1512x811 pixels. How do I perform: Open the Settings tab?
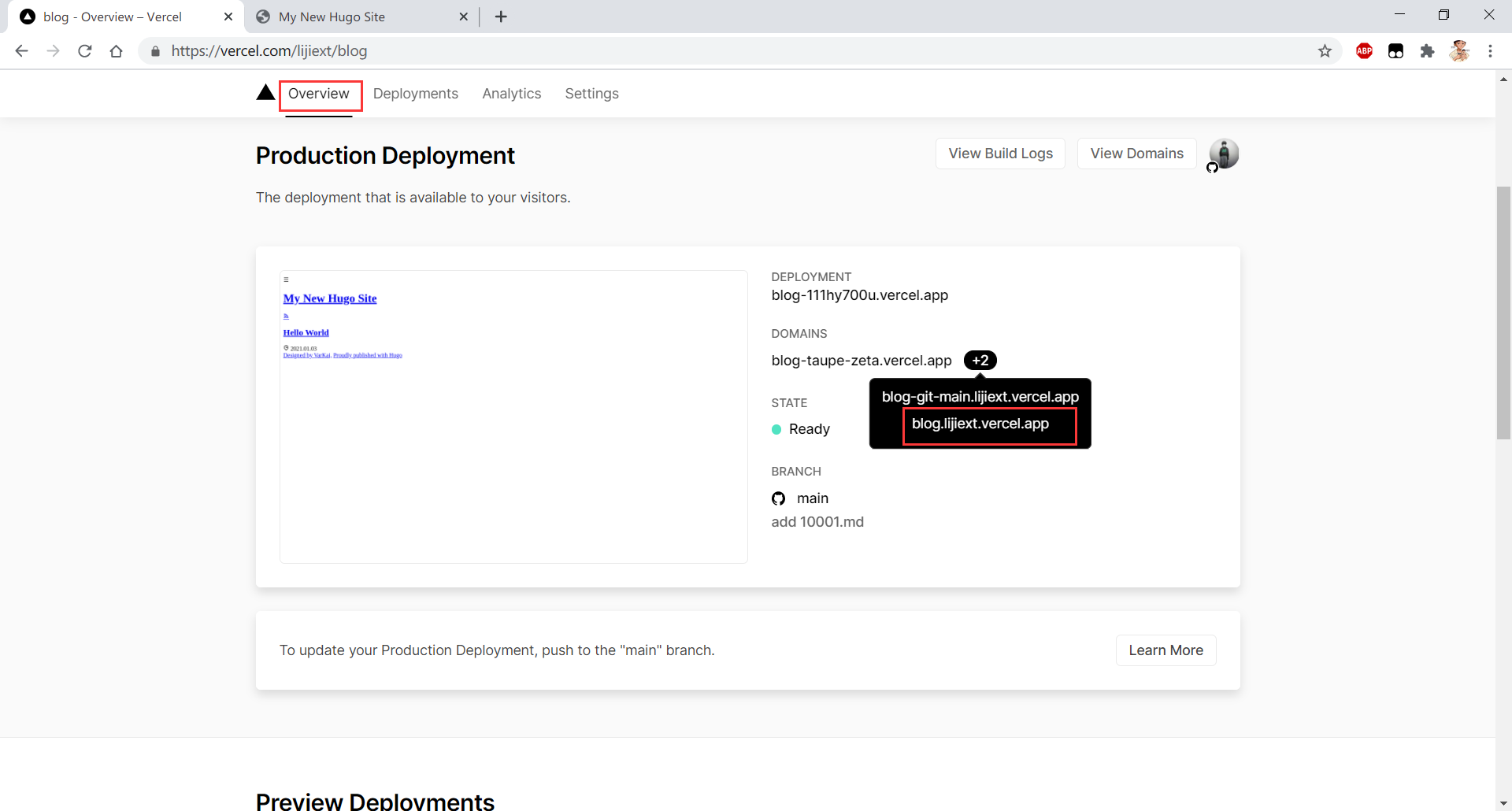[592, 94]
